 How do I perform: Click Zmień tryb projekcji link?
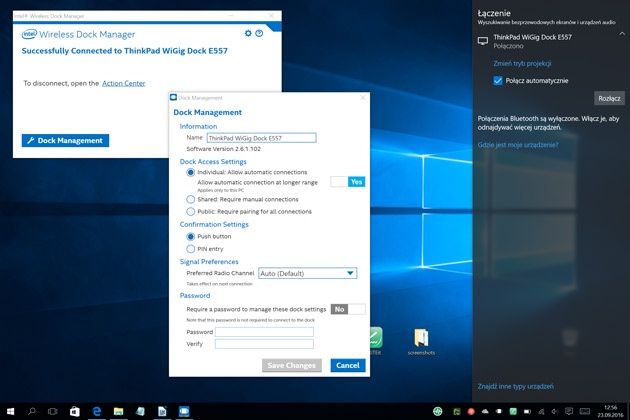[x=522, y=64]
